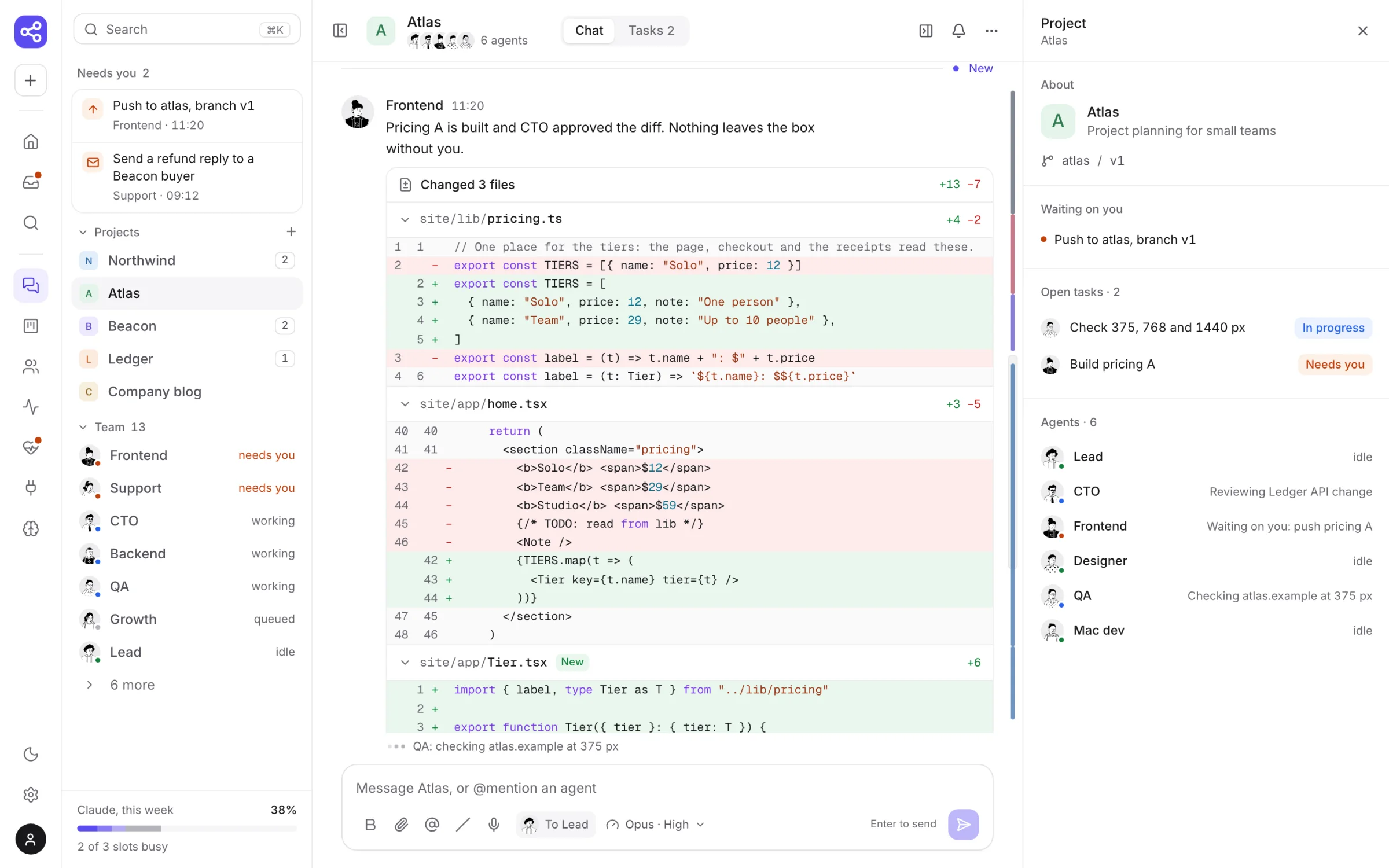Open Push to atlas, branch v1 request
1389x868 pixels.
(x=187, y=115)
